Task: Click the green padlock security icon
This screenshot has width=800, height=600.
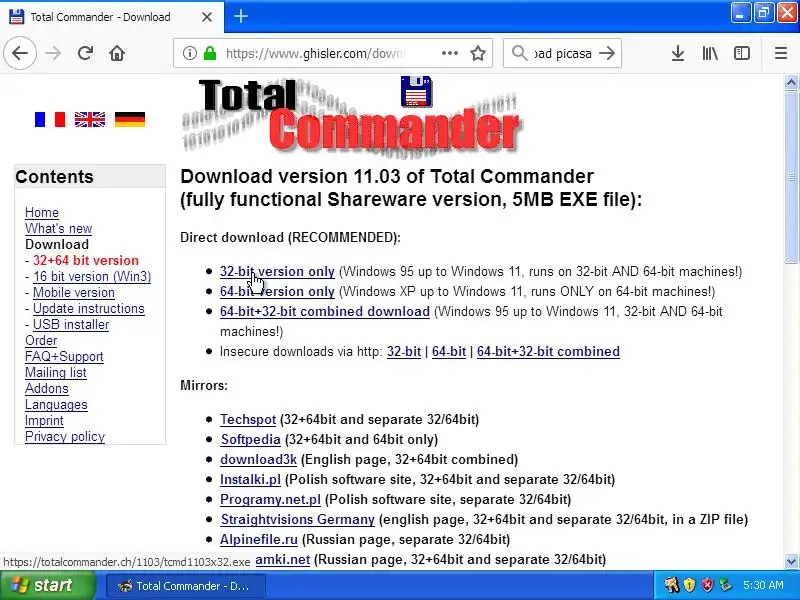Action: (x=210, y=53)
